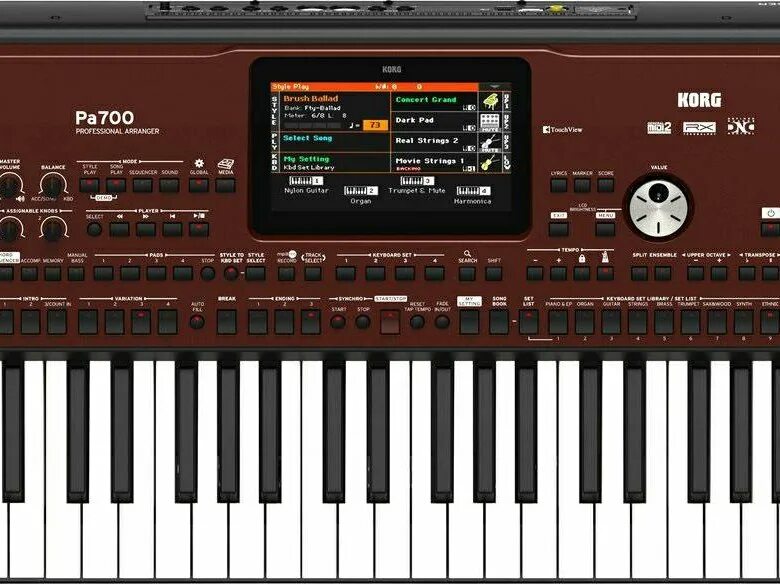
Task: Push the MENU button
Action: click(x=605, y=229)
